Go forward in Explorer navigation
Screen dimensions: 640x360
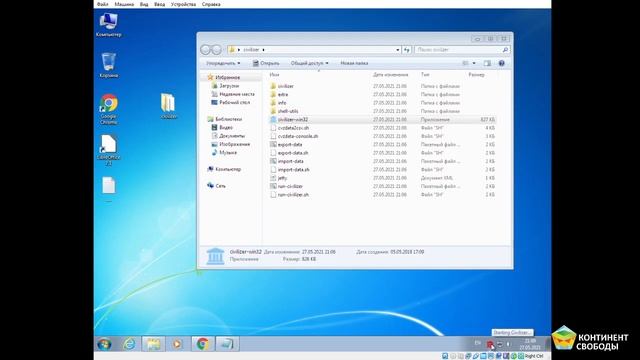217,50
